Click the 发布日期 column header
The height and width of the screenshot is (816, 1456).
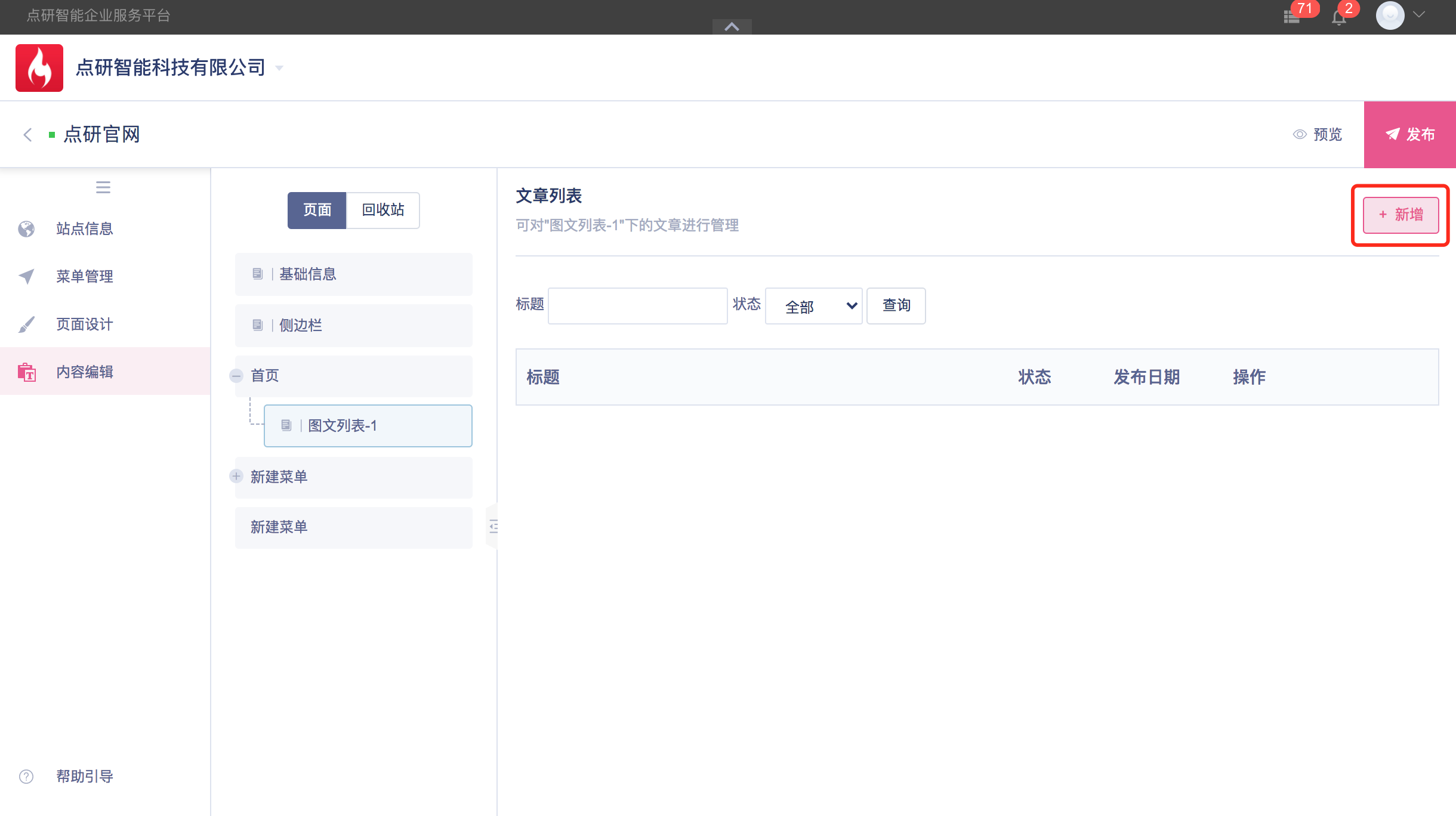click(x=1146, y=377)
